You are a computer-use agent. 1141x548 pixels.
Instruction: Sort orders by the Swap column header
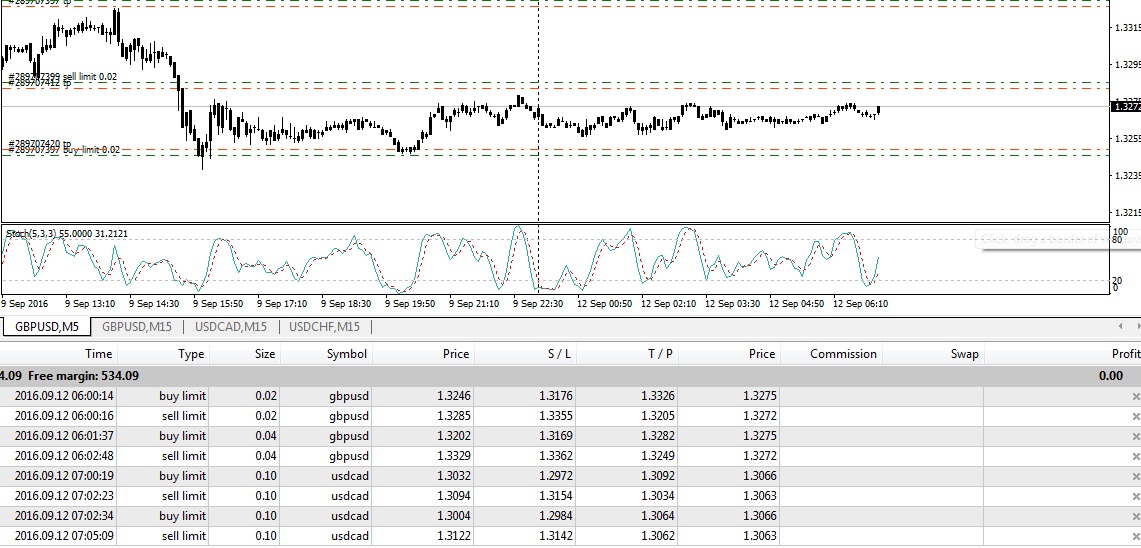pyautogui.click(x=931, y=354)
